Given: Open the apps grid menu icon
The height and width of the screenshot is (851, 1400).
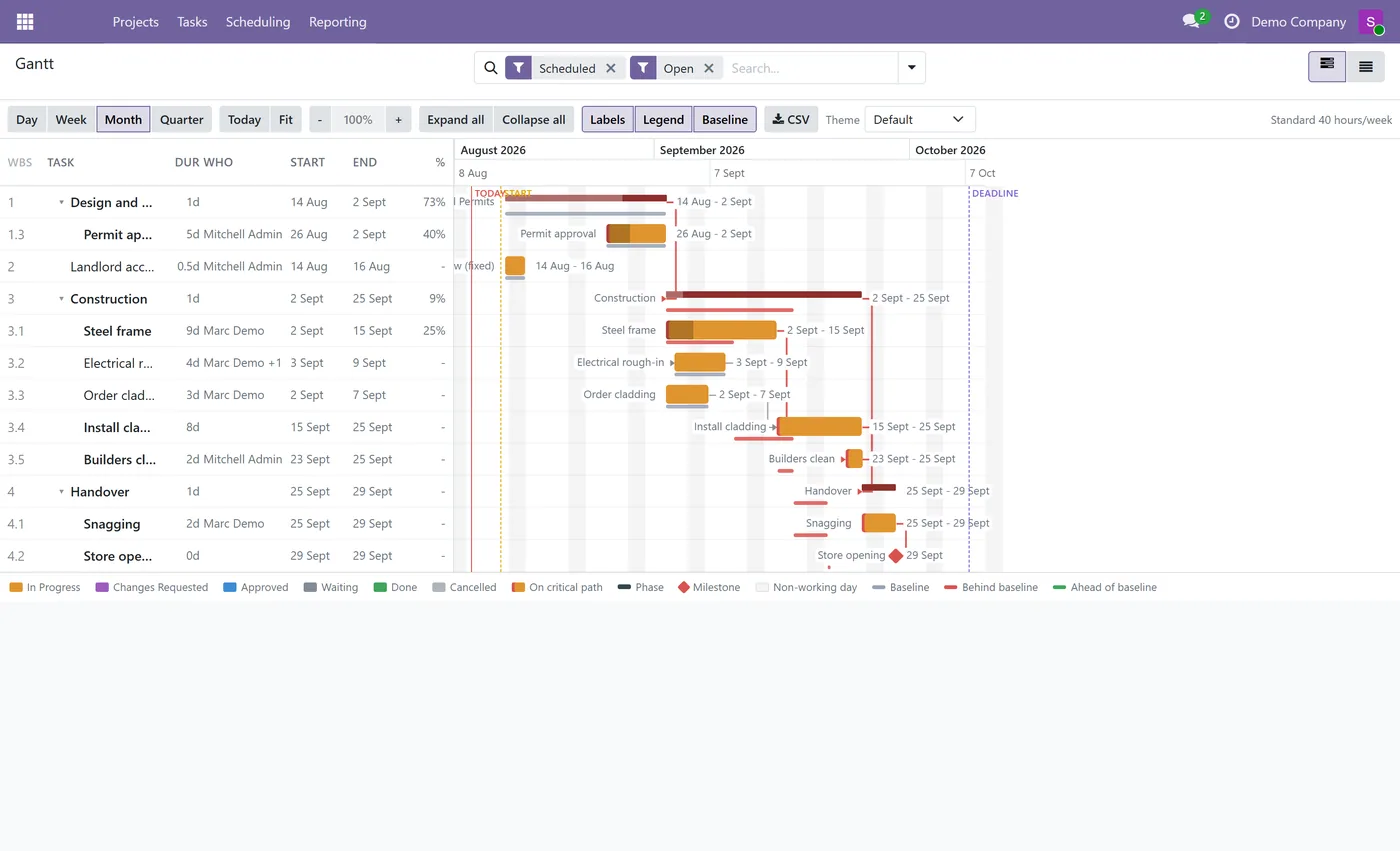Looking at the screenshot, I should tap(25, 21).
